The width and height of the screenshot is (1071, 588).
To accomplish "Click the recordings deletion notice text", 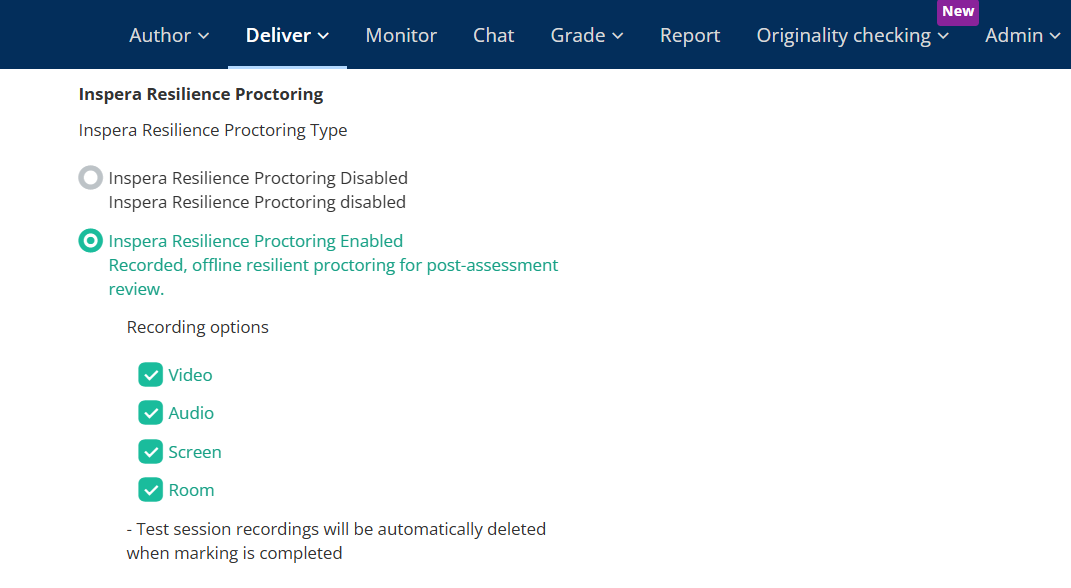I will coord(335,540).
